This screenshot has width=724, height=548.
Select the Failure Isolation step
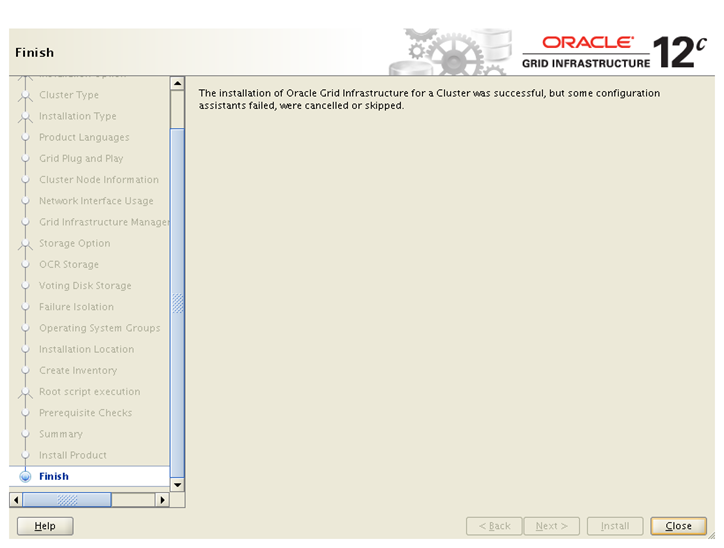point(76,307)
